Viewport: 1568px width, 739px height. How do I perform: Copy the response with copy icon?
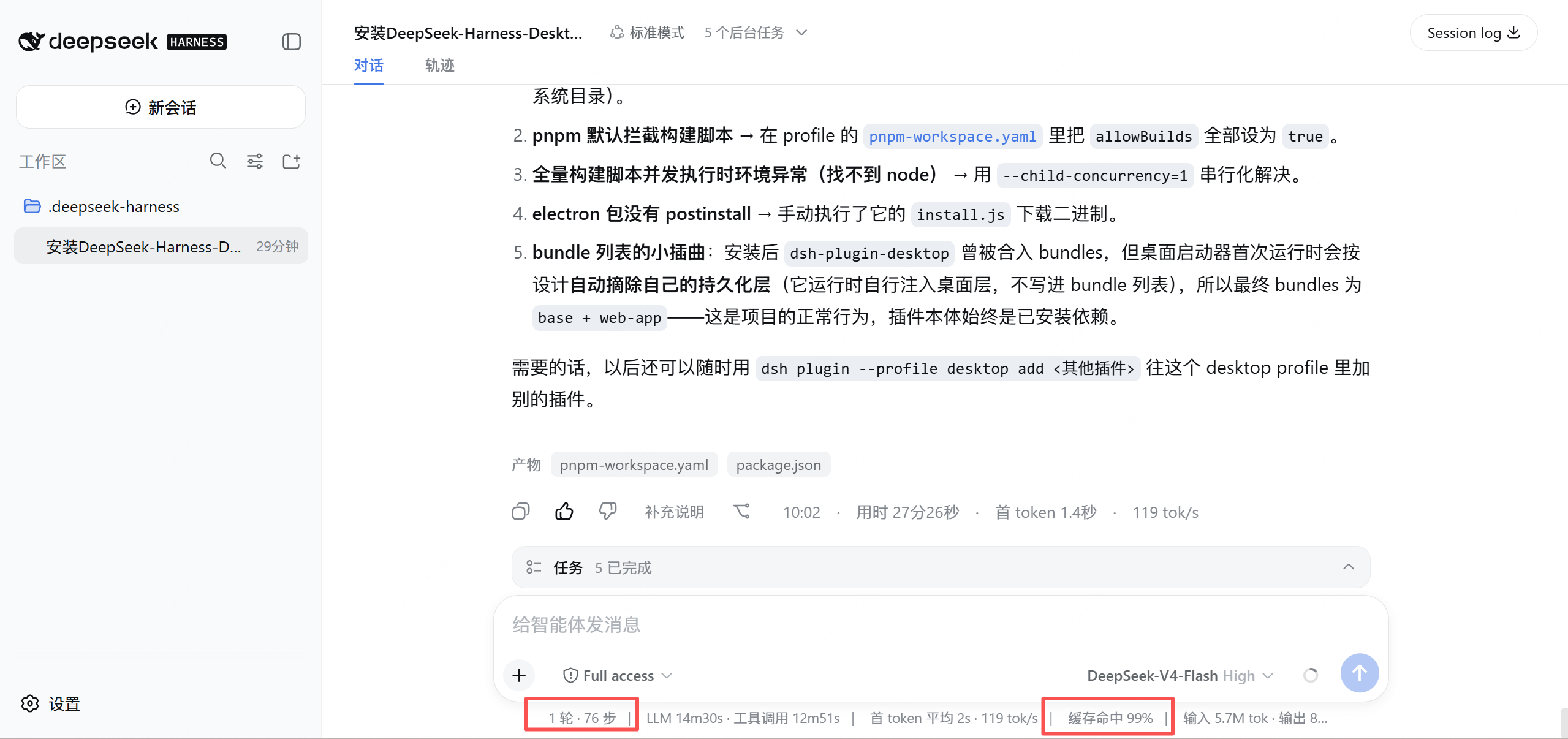pos(520,512)
